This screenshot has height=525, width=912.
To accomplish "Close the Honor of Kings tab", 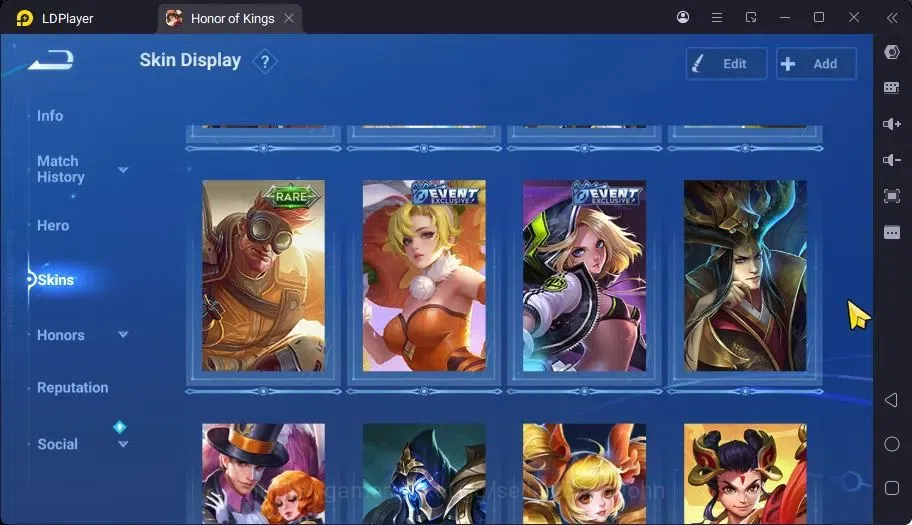I will click(x=289, y=19).
